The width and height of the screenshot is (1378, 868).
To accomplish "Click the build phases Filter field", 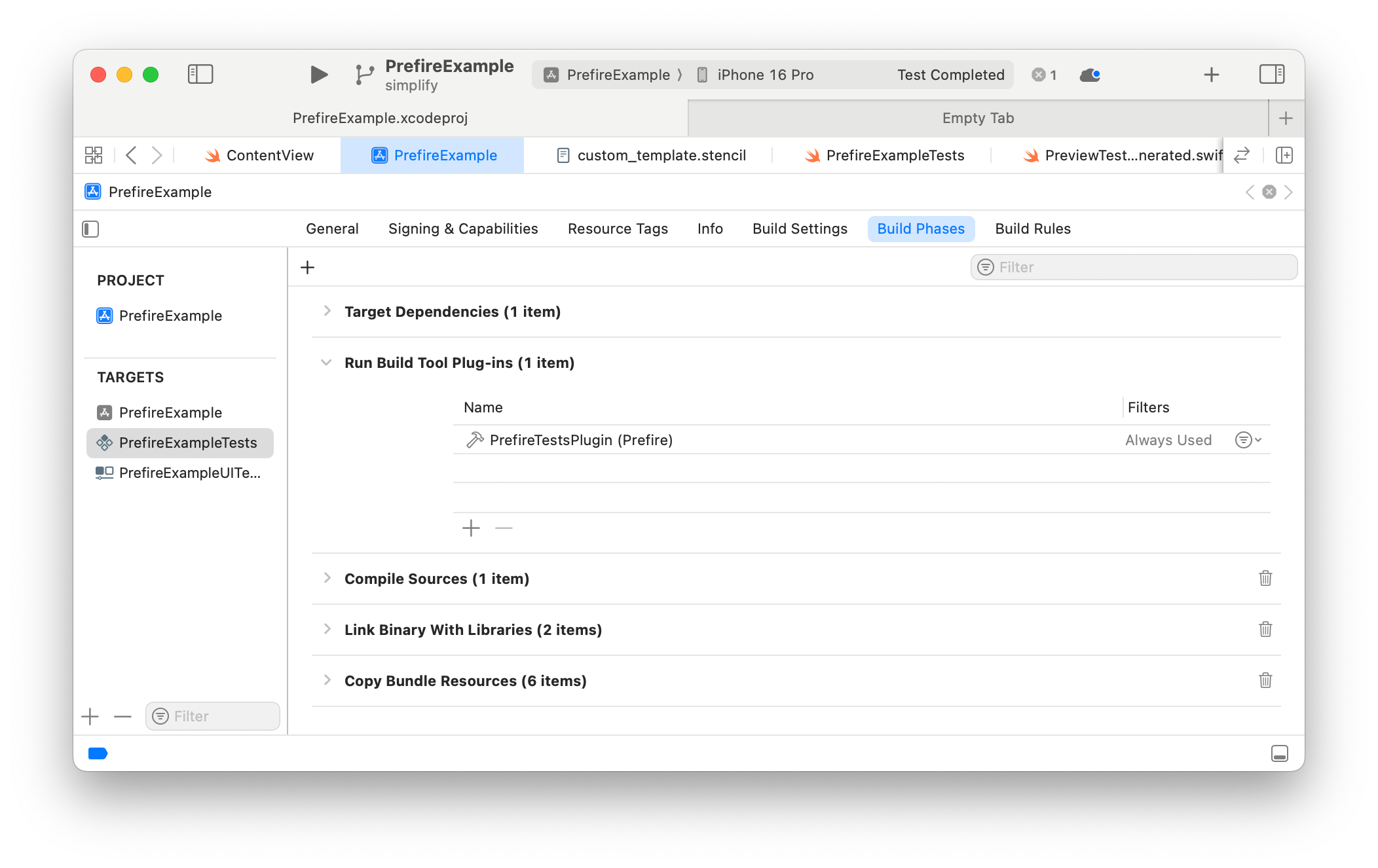I will [x=1133, y=267].
